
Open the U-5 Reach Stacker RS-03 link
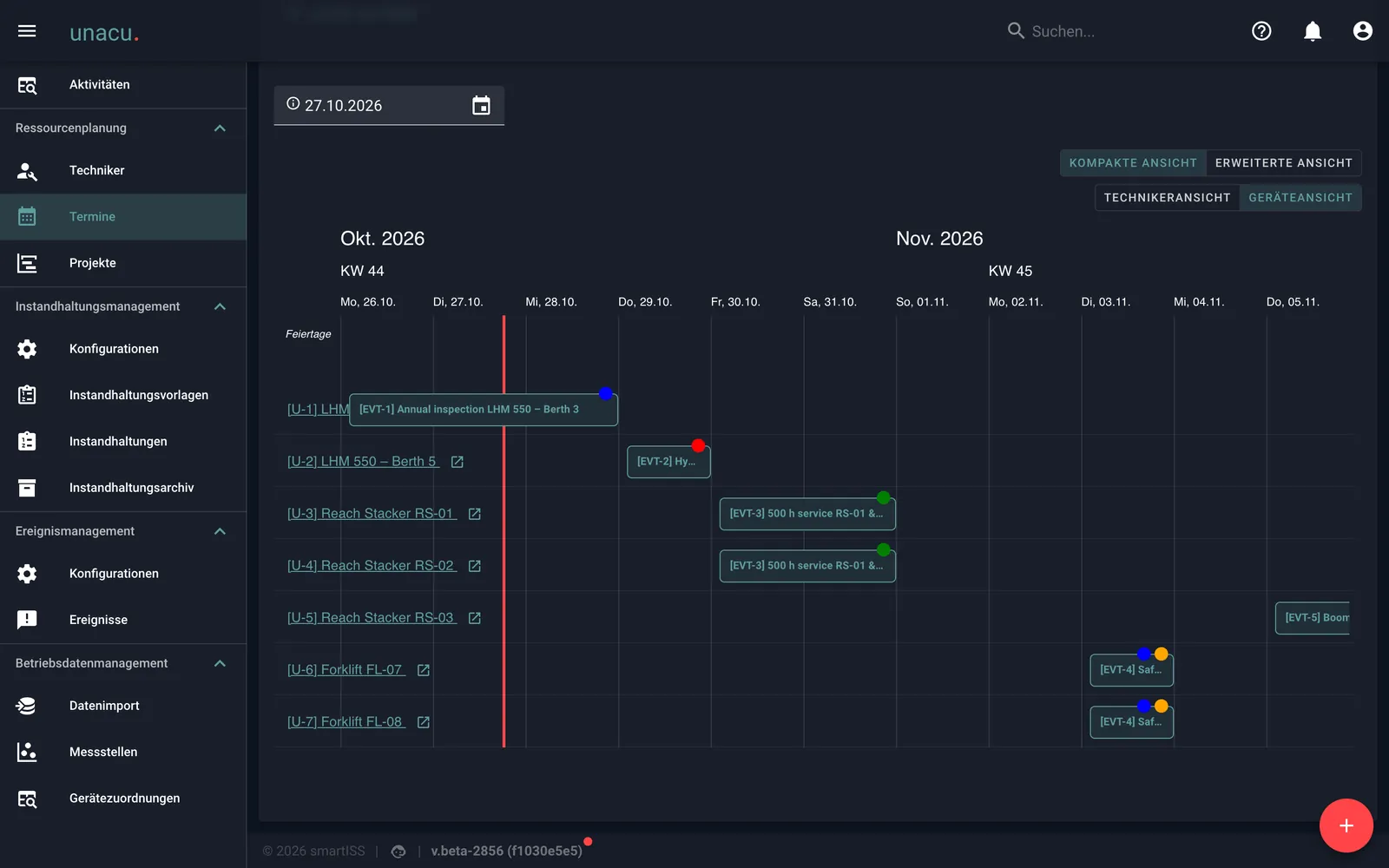pyautogui.click(x=372, y=618)
